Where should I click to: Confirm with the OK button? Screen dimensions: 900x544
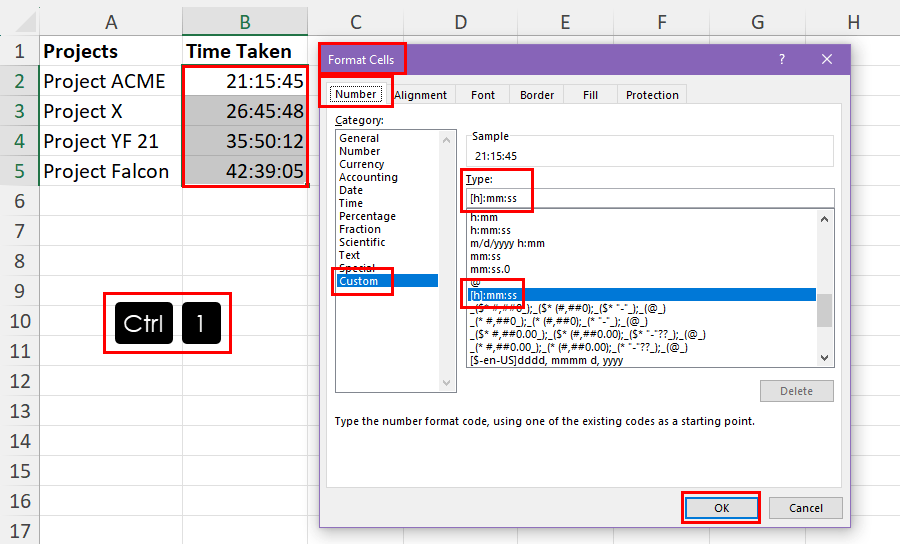click(721, 508)
